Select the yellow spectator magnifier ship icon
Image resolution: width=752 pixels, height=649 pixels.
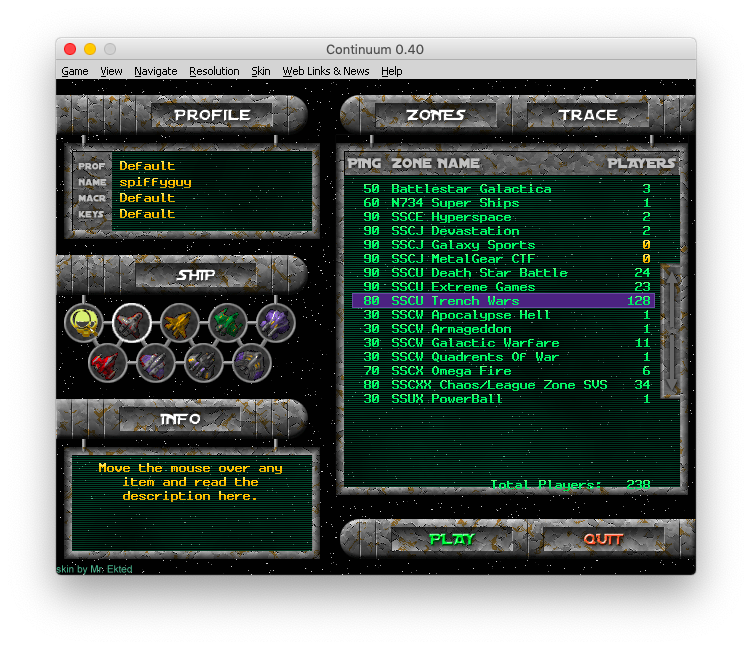pos(84,323)
